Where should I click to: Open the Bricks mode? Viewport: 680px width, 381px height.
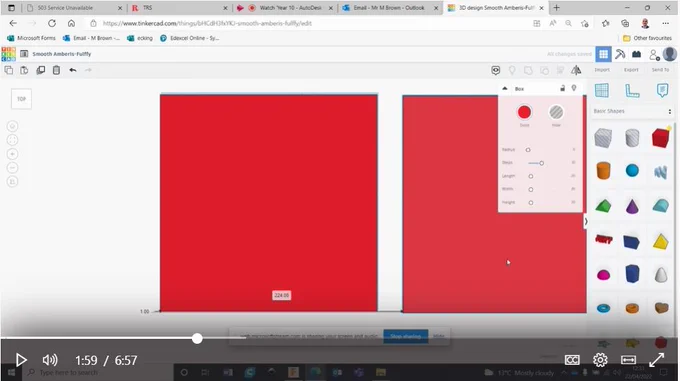click(636, 54)
